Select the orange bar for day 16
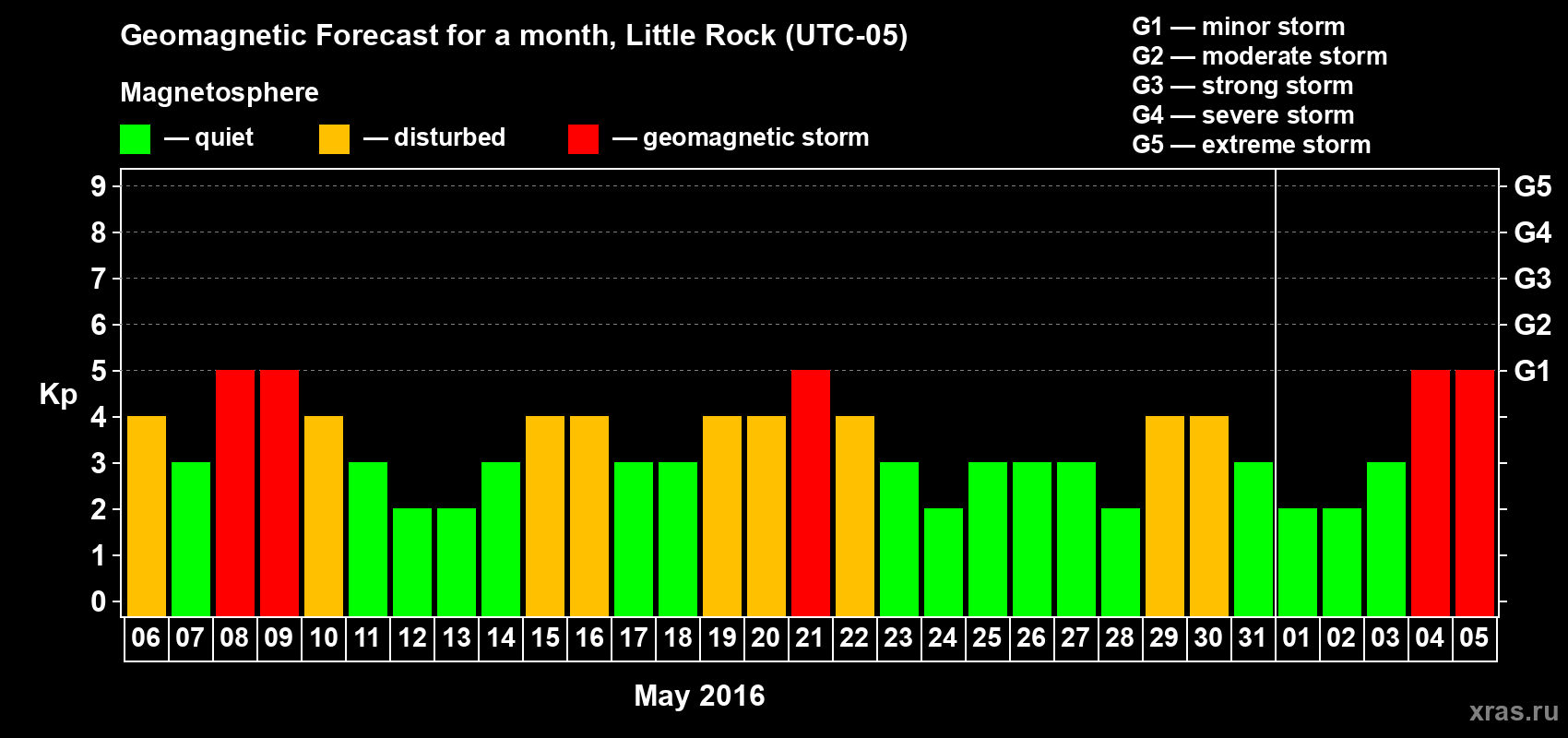This screenshot has height=738, width=1568. pyautogui.click(x=589, y=517)
